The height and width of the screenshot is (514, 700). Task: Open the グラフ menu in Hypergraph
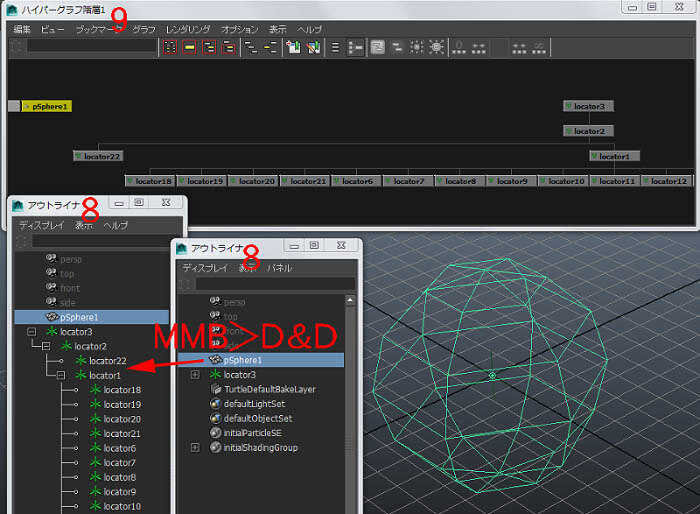point(144,30)
